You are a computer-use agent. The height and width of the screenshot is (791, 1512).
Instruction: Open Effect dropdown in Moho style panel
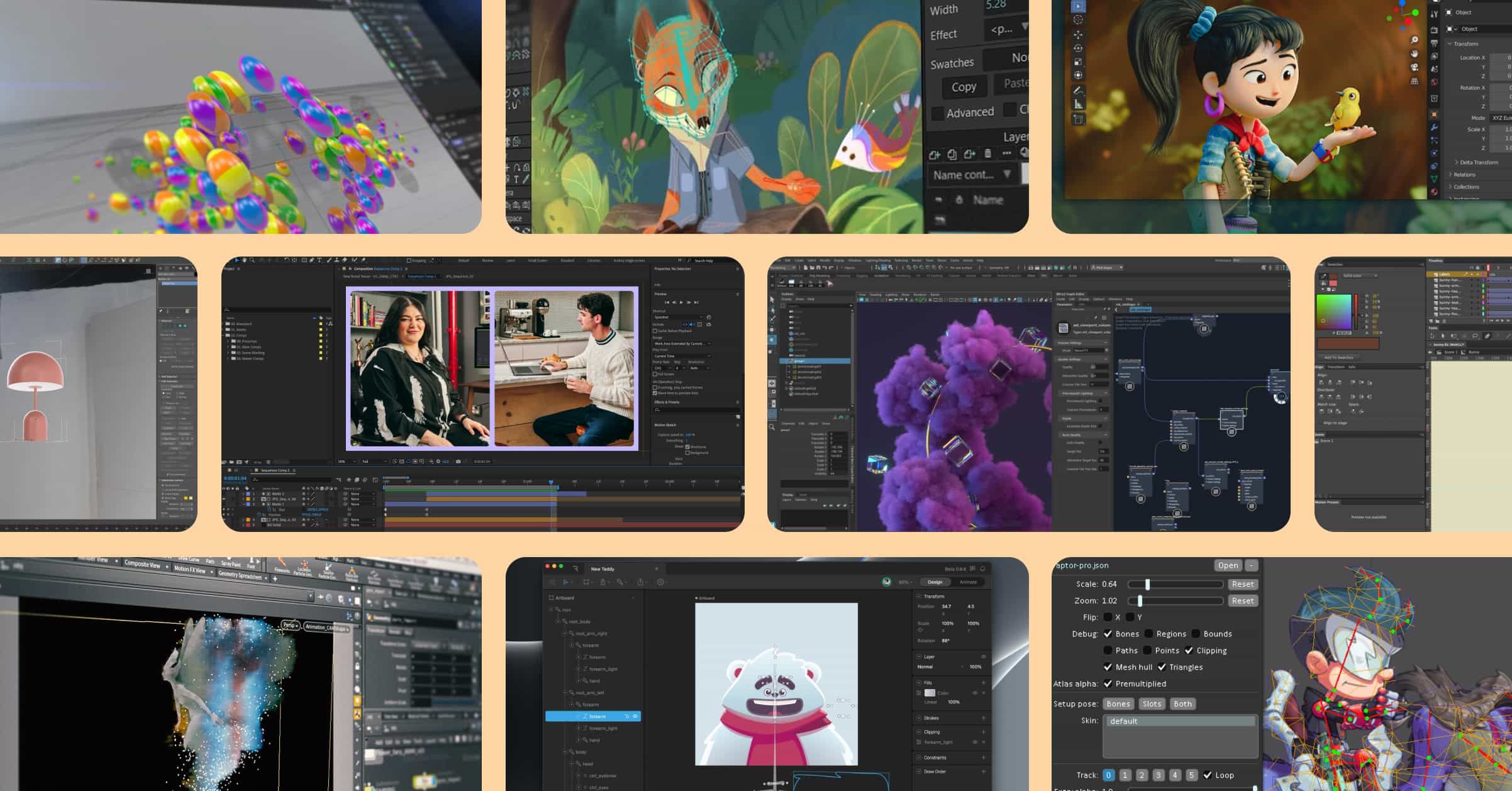[x=1006, y=30]
